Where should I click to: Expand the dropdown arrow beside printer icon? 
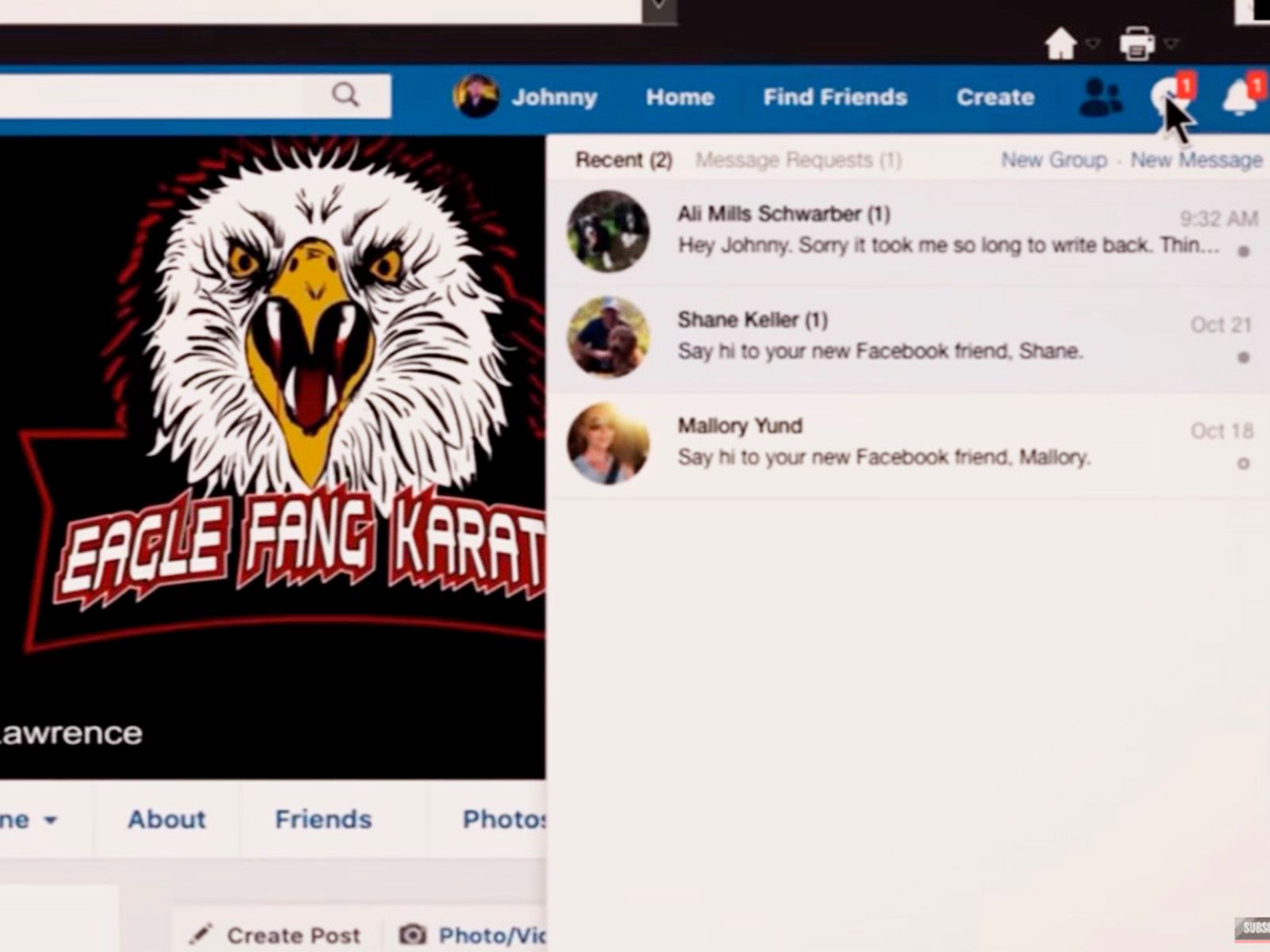coord(1172,44)
